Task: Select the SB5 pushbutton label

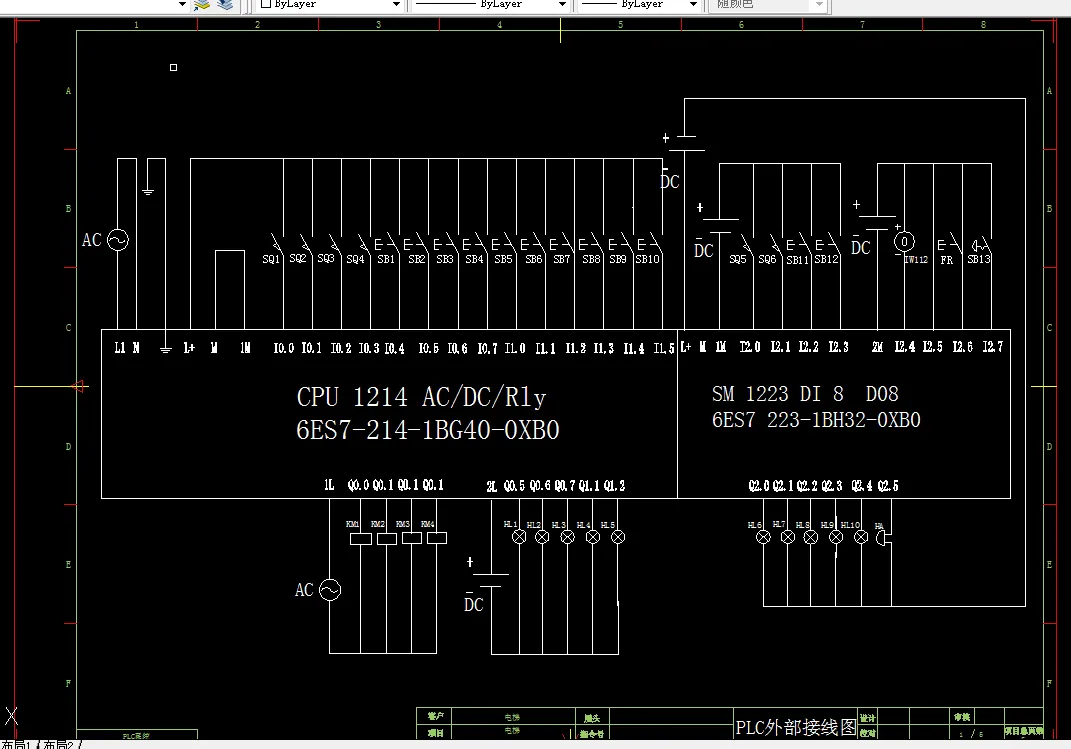Action: click(x=503, y=259)
